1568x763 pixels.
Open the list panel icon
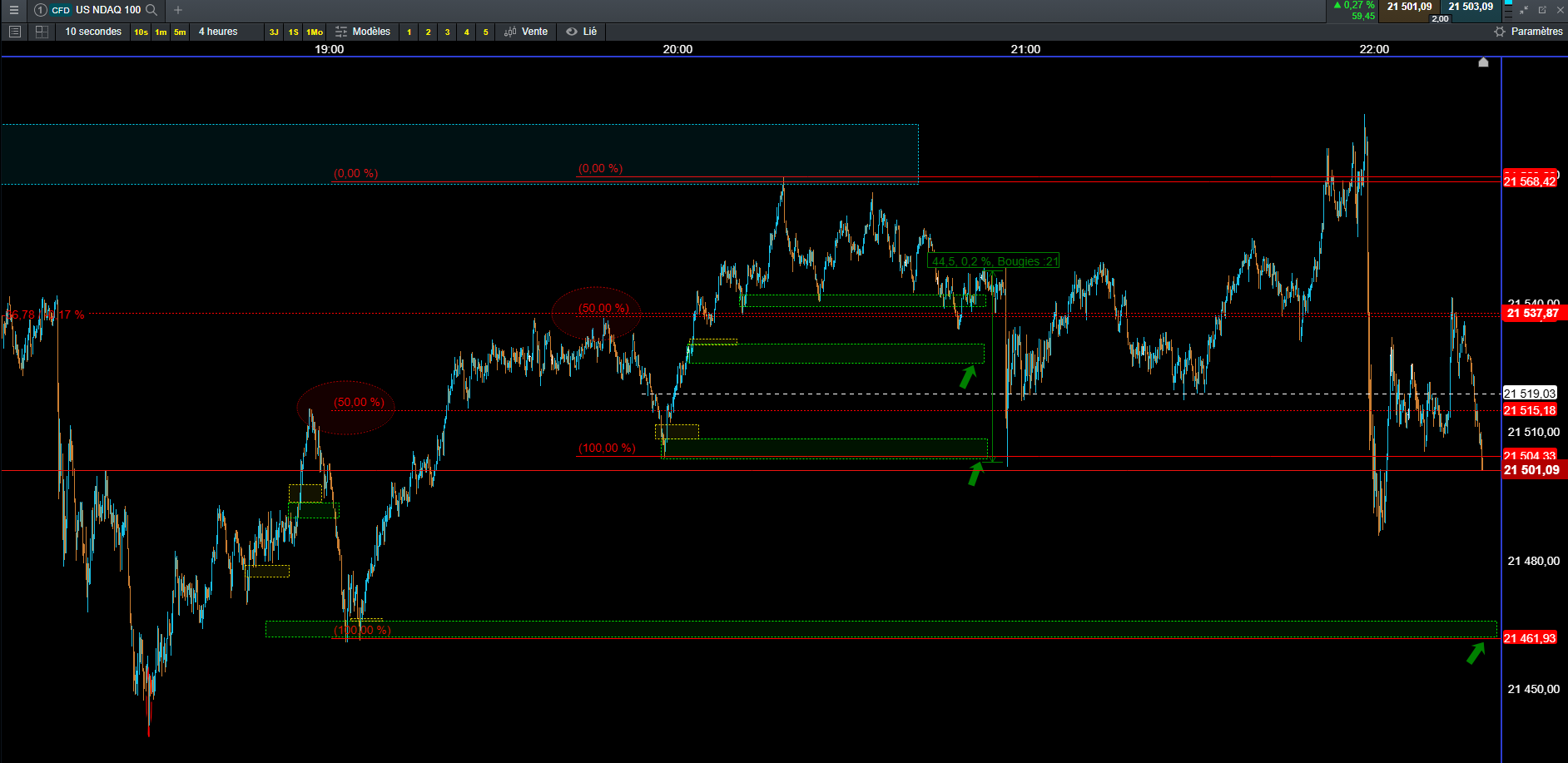[x=14, y=32]
